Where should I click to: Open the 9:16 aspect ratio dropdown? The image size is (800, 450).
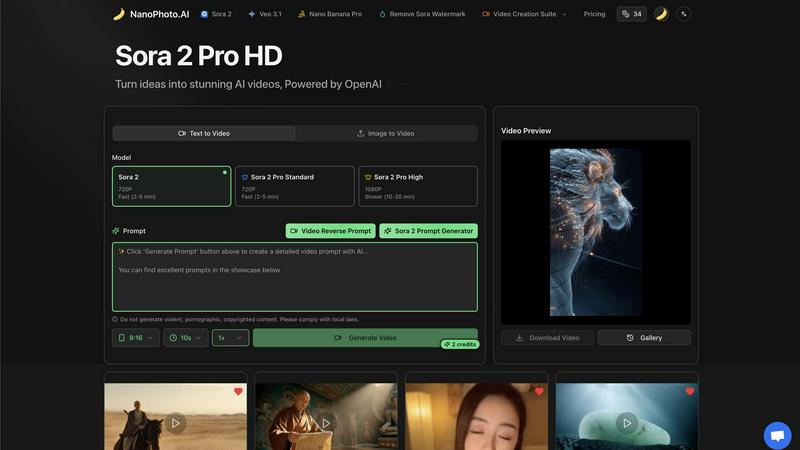click(x=135, y=338)
